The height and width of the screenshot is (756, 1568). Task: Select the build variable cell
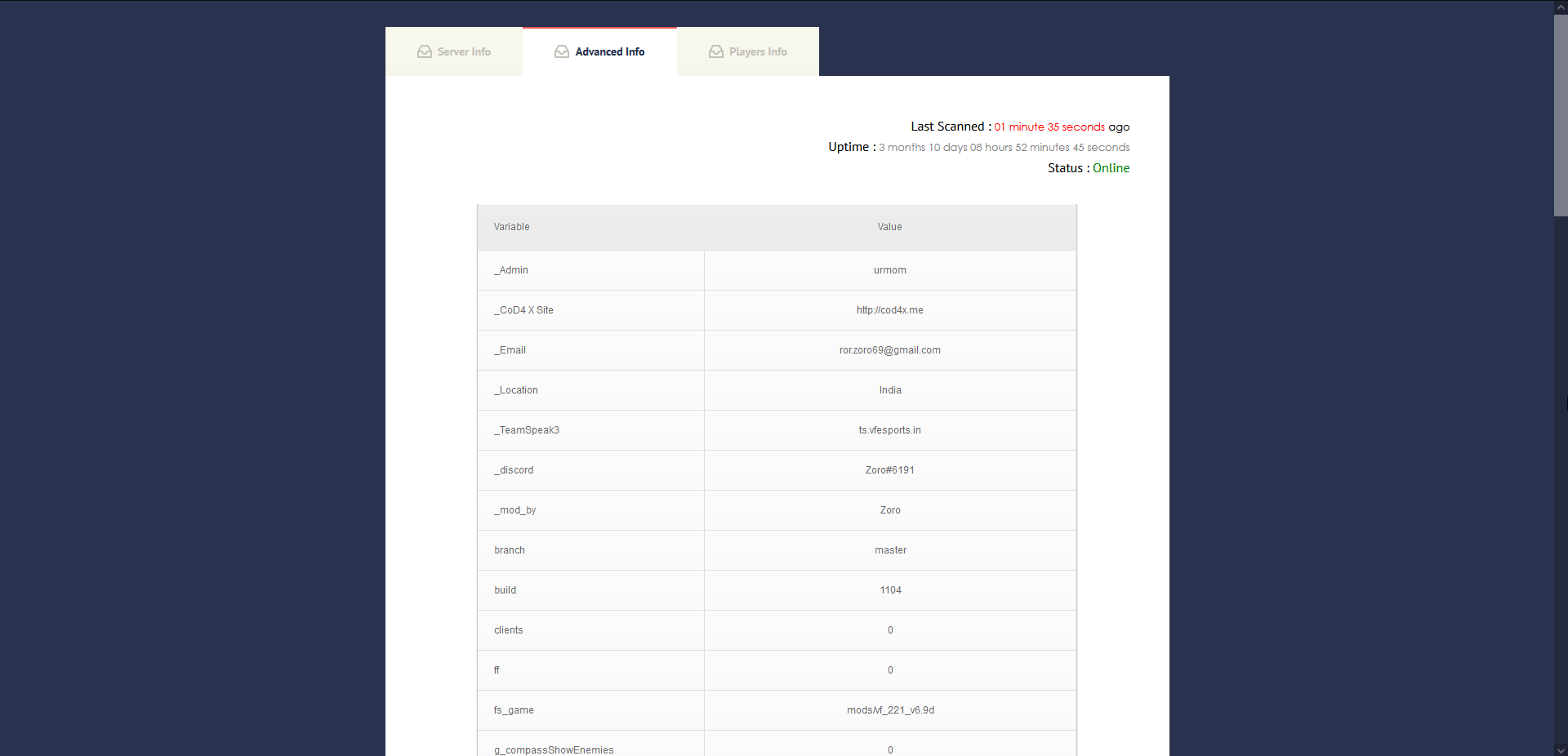tap(591, 590)
